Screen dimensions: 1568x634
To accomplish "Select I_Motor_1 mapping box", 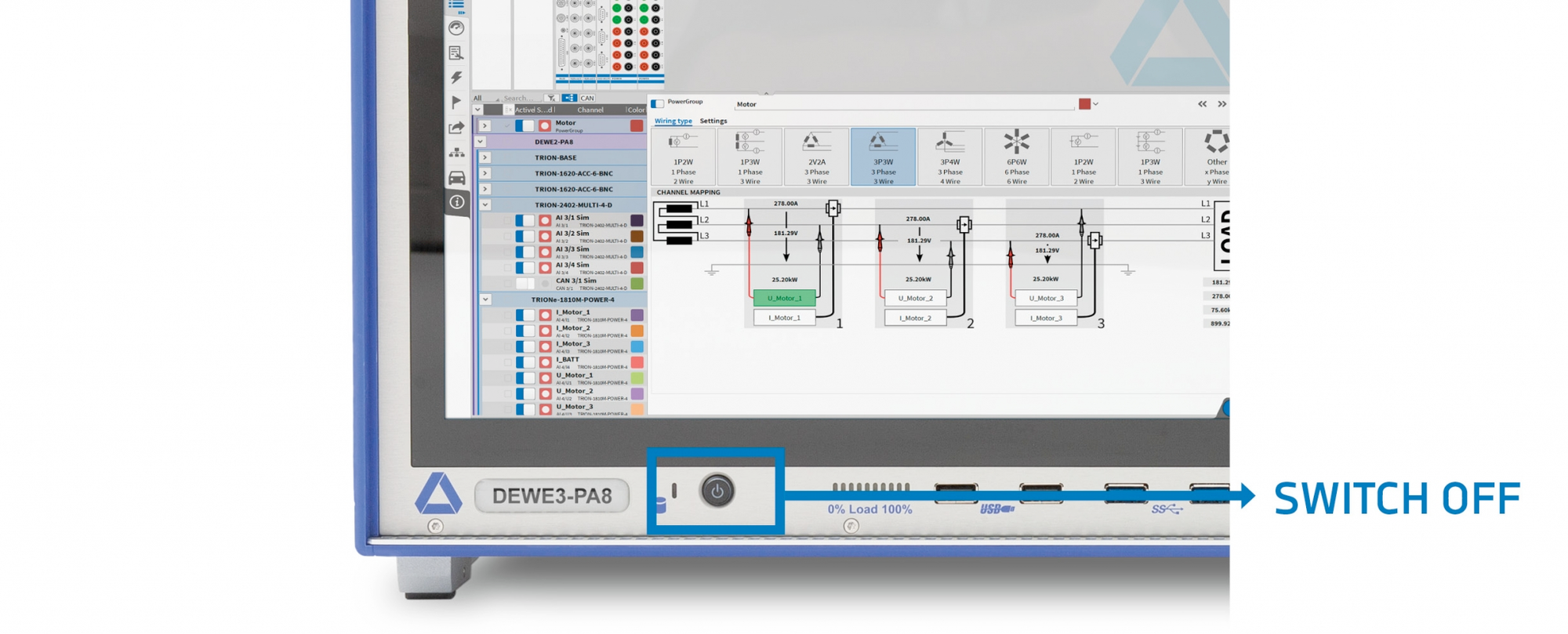I will pyautogui.click(x=784, y=317).
